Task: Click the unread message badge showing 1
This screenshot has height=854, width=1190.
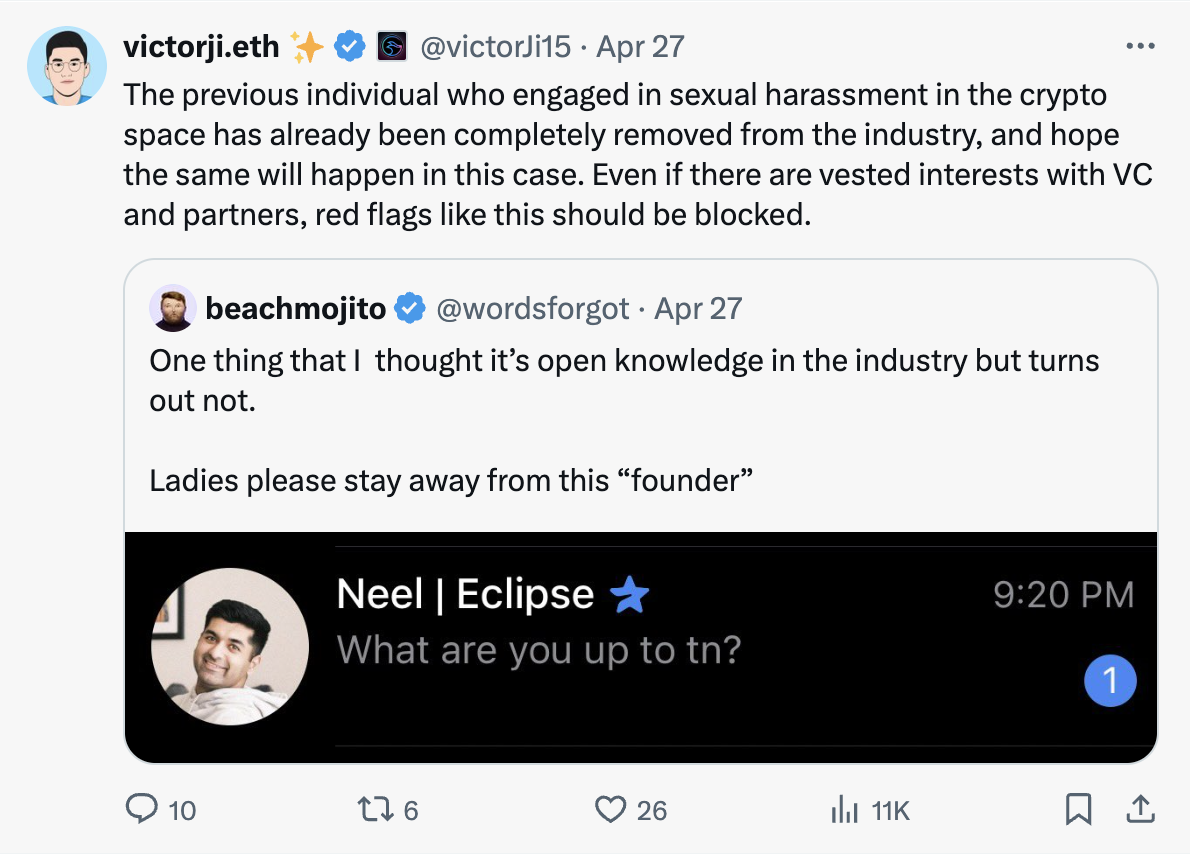Action: click(x=1110, y=680)
